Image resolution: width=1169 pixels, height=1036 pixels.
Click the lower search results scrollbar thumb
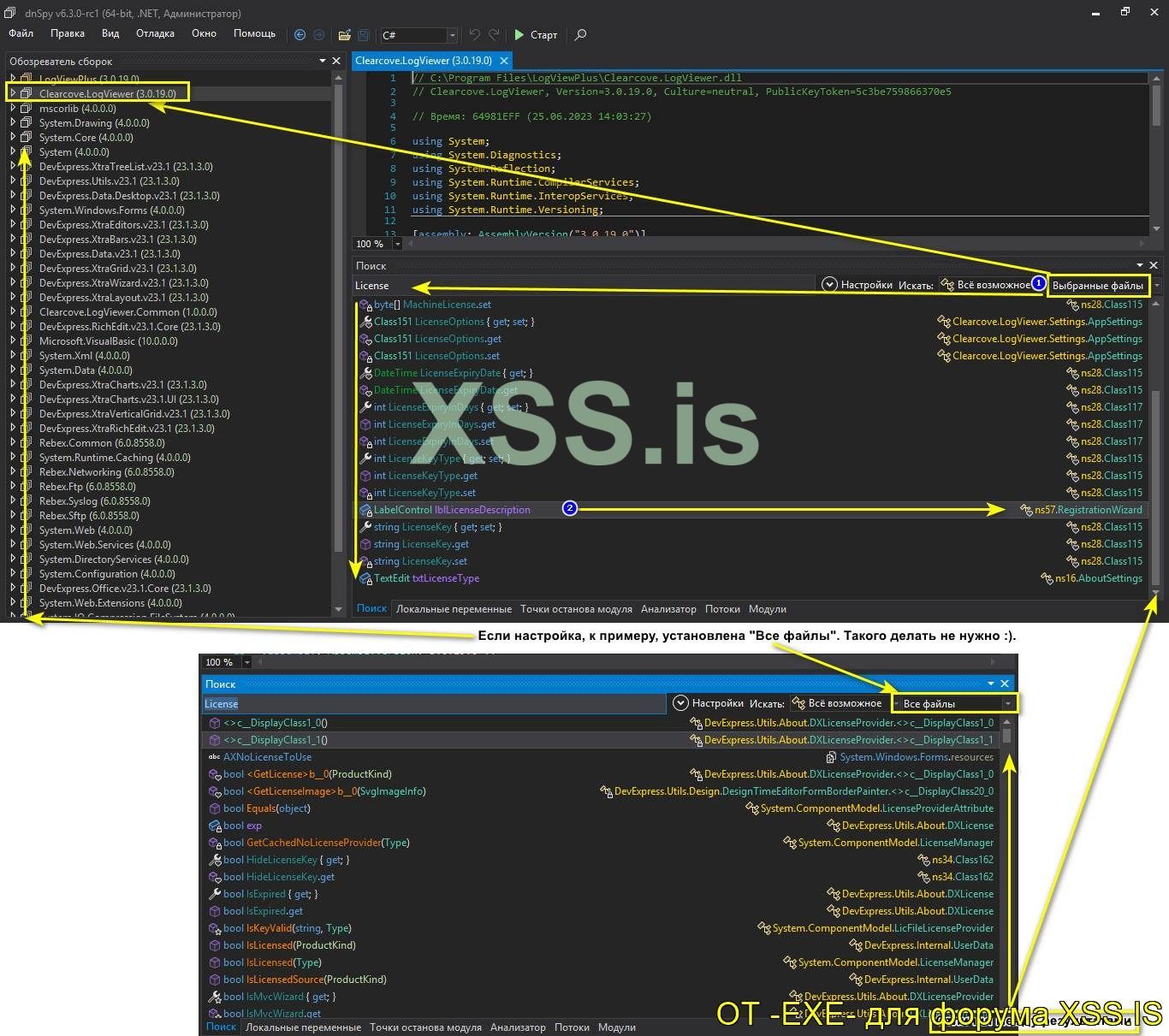pos(1007,736)
